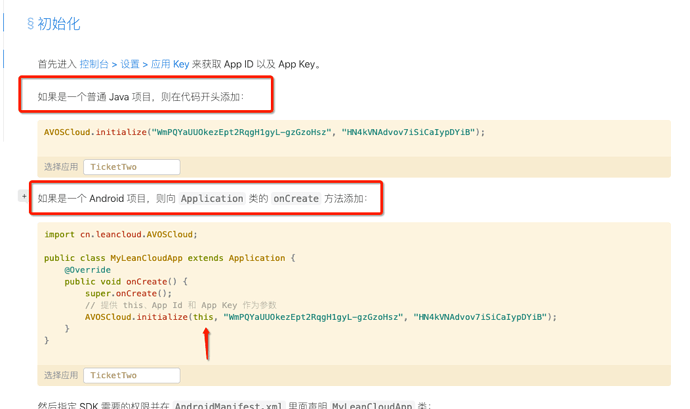Image resolution: width=690 pixels, height=409 pixels.
Task: Follow the 设置 breadcrumb link
Action: [130, 64]
